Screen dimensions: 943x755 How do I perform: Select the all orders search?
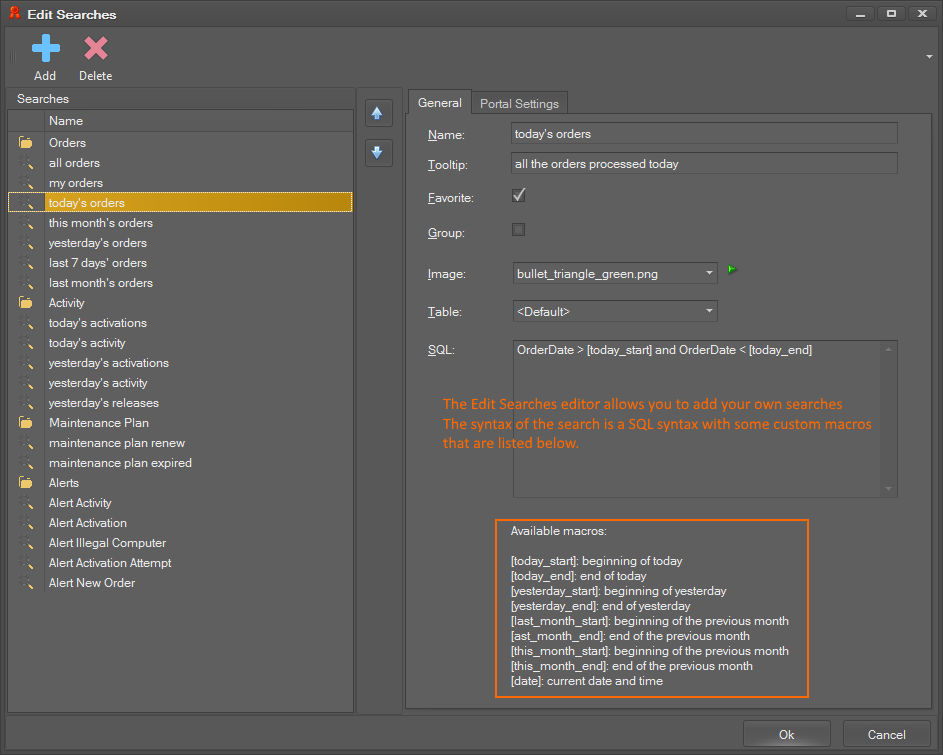[180, 162]
